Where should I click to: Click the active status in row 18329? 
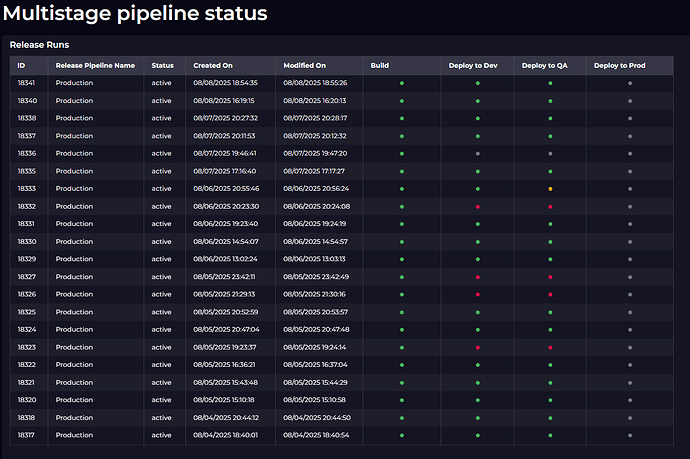(x=161, y=259)
